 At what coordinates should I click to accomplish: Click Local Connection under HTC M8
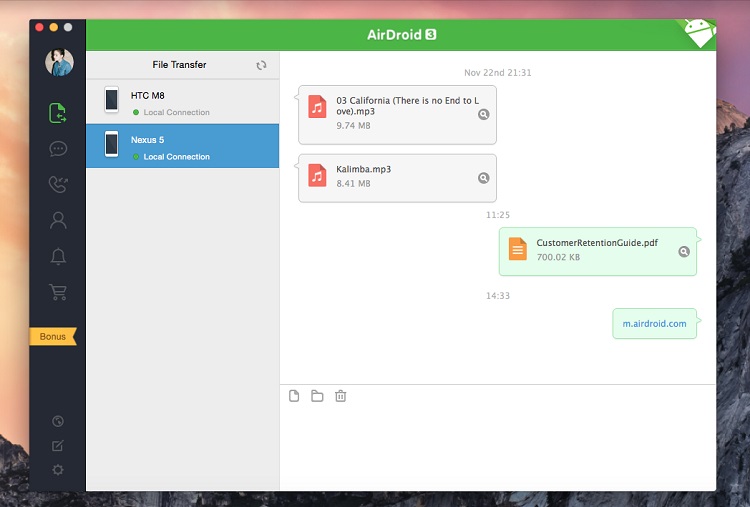tap(176, 112)
